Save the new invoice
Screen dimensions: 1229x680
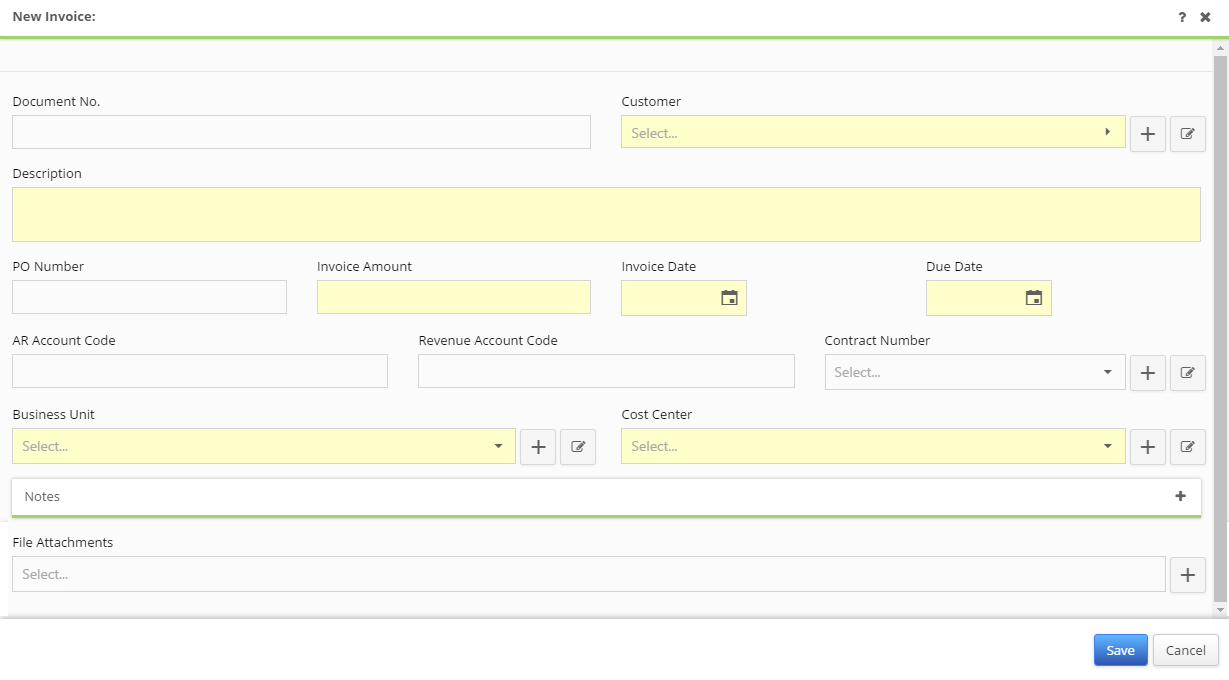(1120, 649)
